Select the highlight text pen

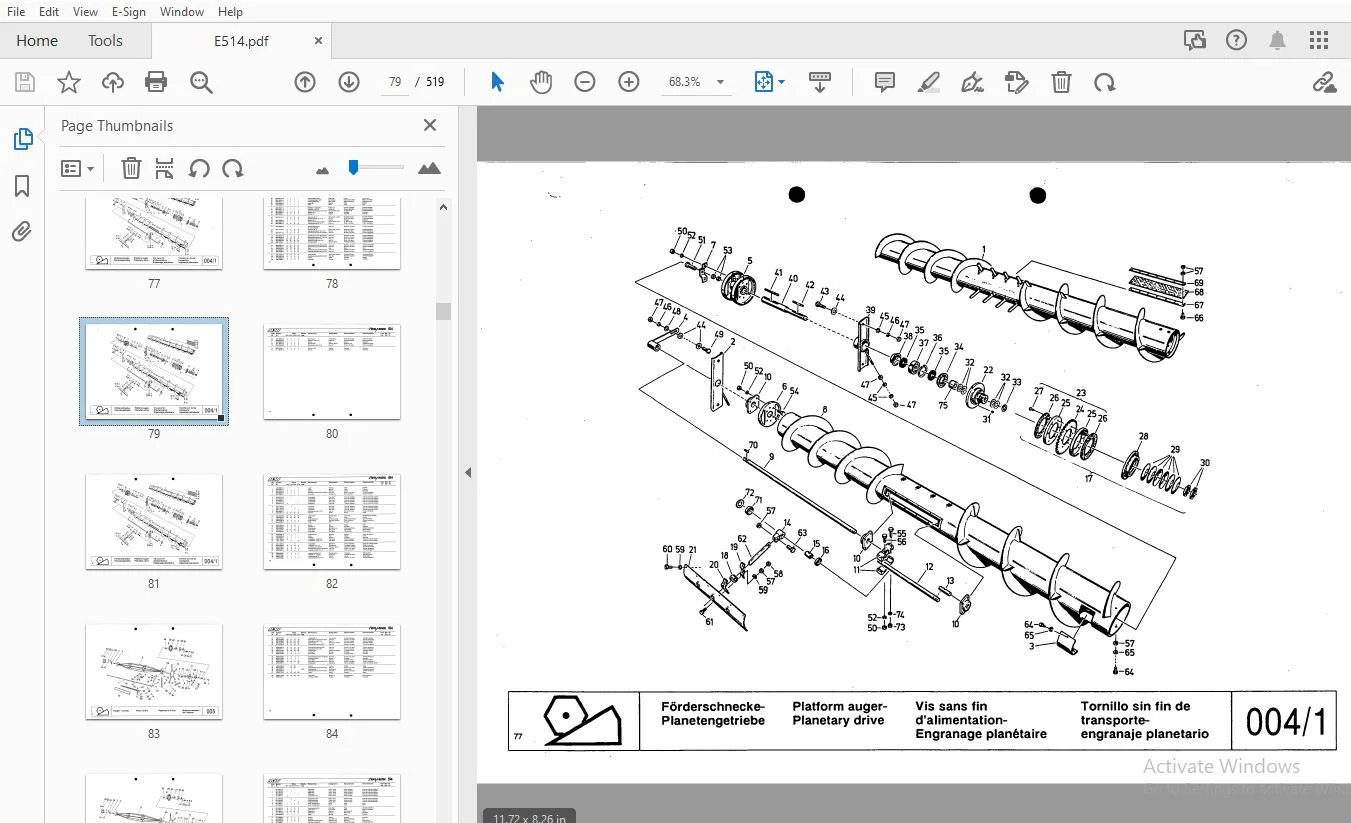tap(929, 82)
